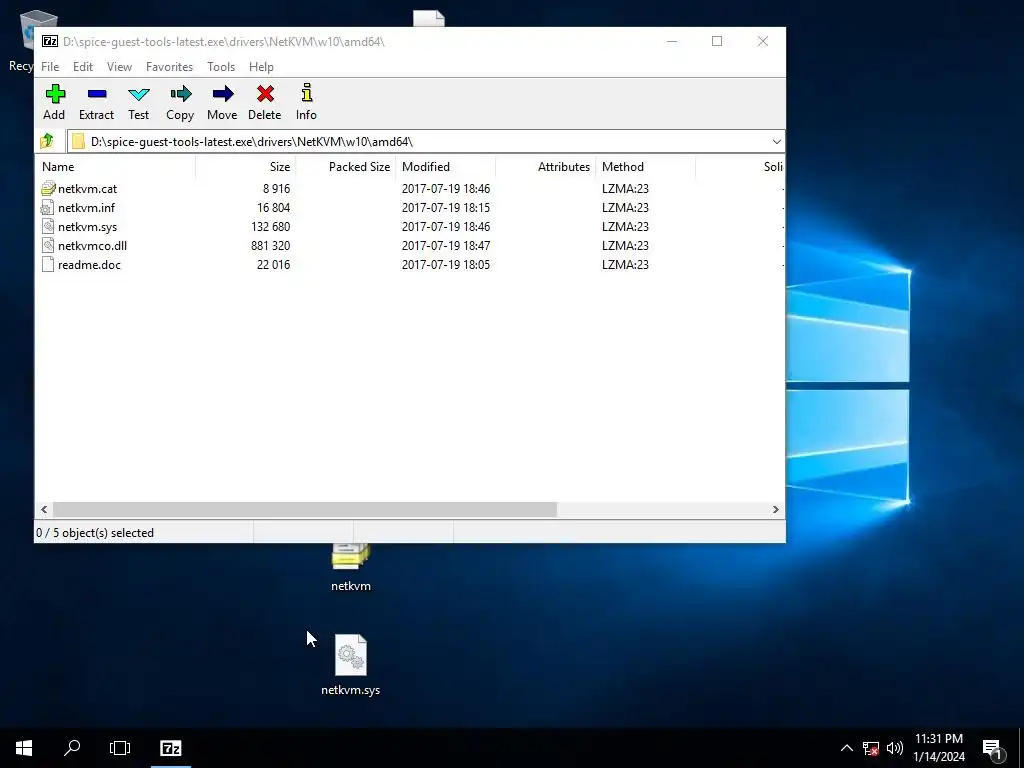
Task: Click the Move toolbar icon
Action: (223, 94)
